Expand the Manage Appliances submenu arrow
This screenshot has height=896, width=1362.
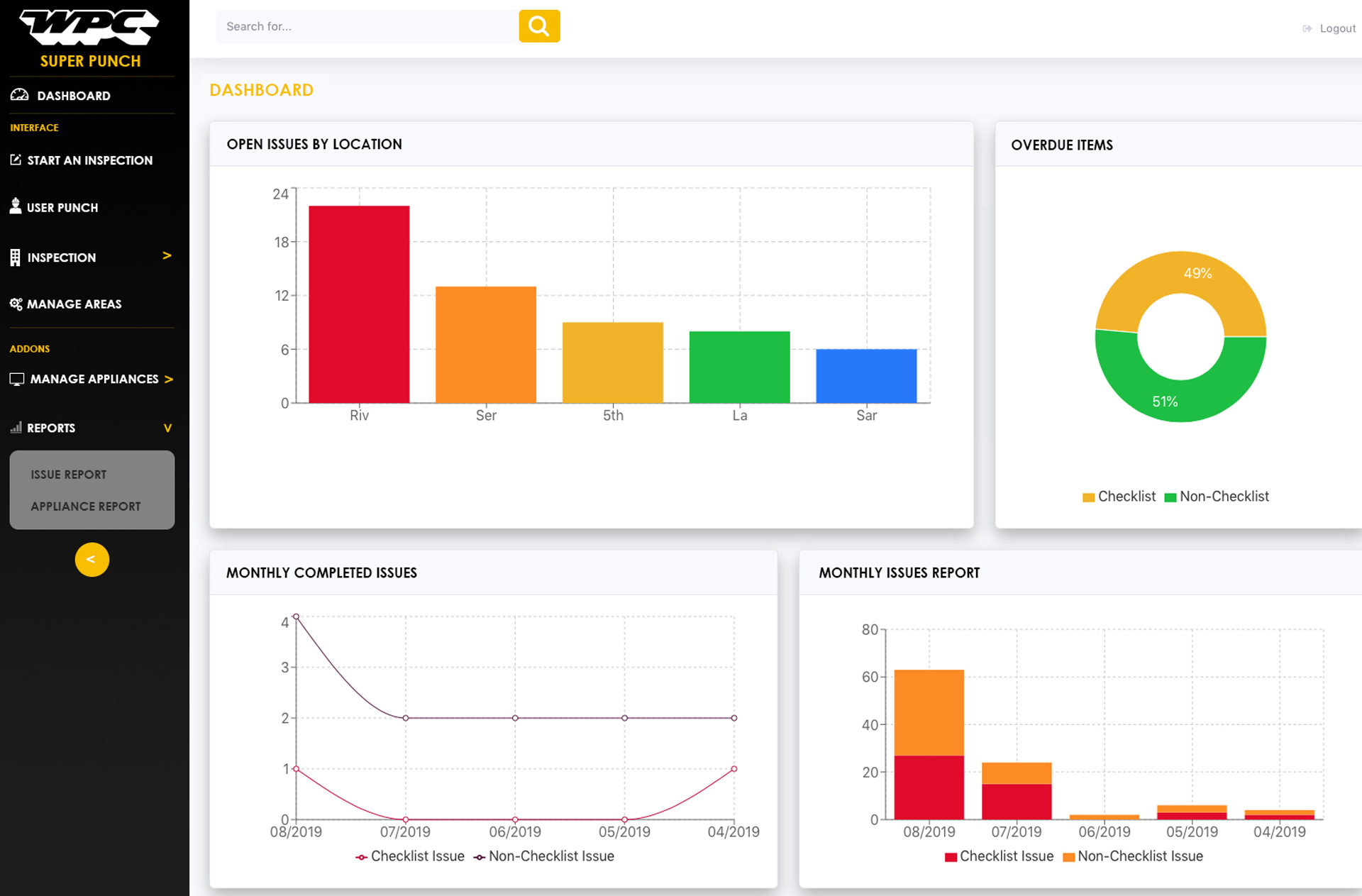[x=169, y=380]
